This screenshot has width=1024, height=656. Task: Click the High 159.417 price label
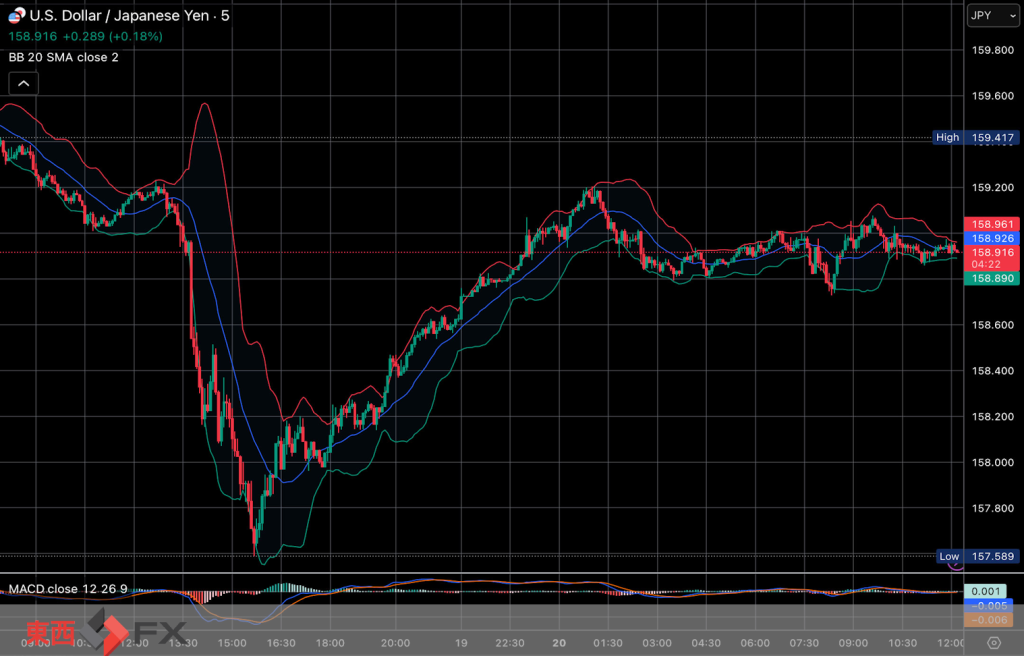pyautogui.click(x=975, y=137)
